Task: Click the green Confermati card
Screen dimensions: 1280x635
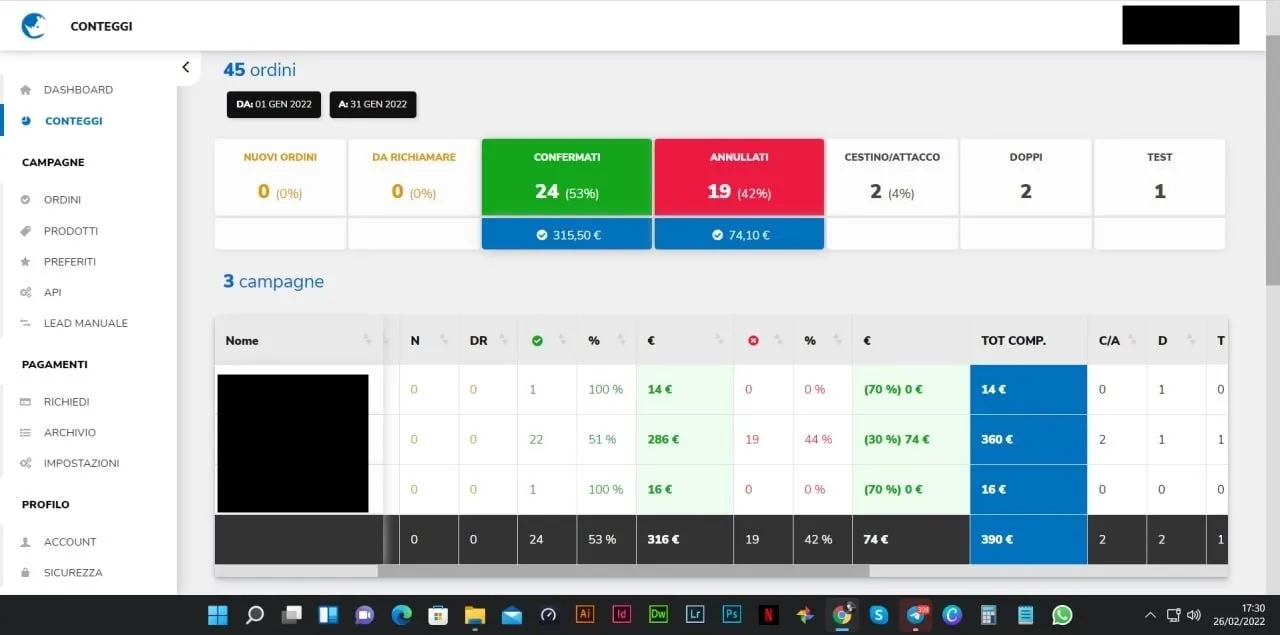Action: [567, 177]
